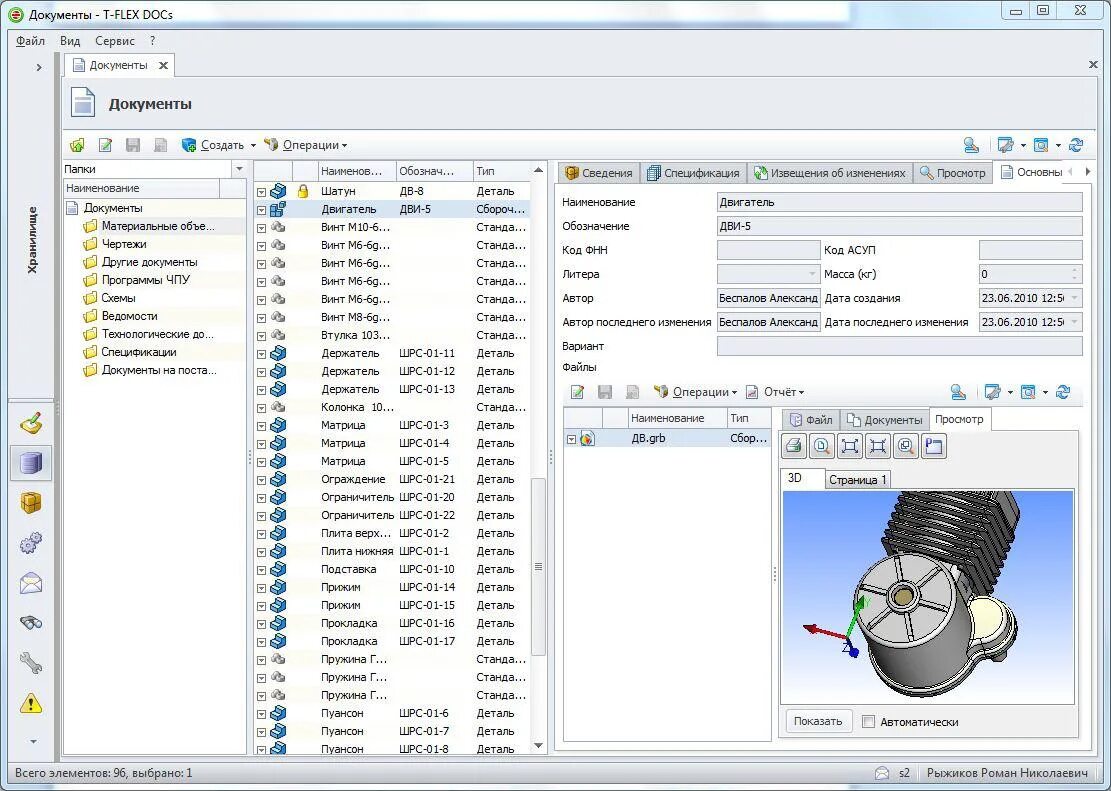
Task: Click the document list vertical scrollbar
Action: tap(538, 567)
